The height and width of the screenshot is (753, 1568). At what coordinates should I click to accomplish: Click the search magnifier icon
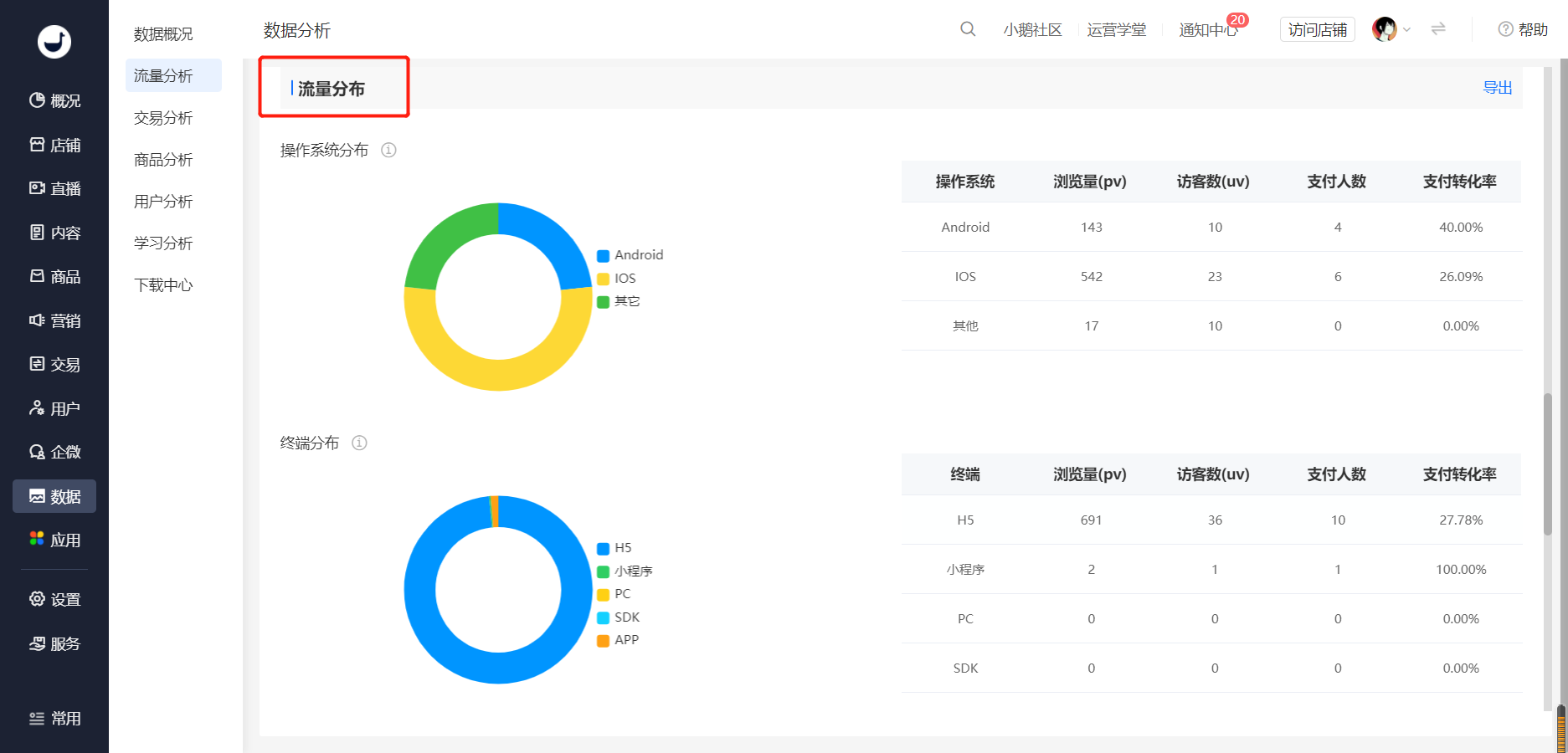coord(968,29)
